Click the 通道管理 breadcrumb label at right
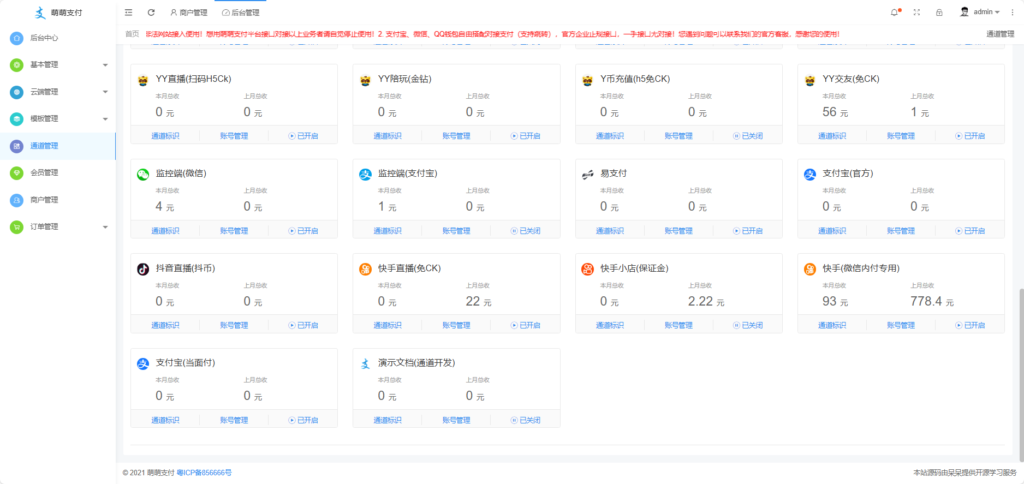Viewport: 1024px width, 484px height. tap(1000, 33)
